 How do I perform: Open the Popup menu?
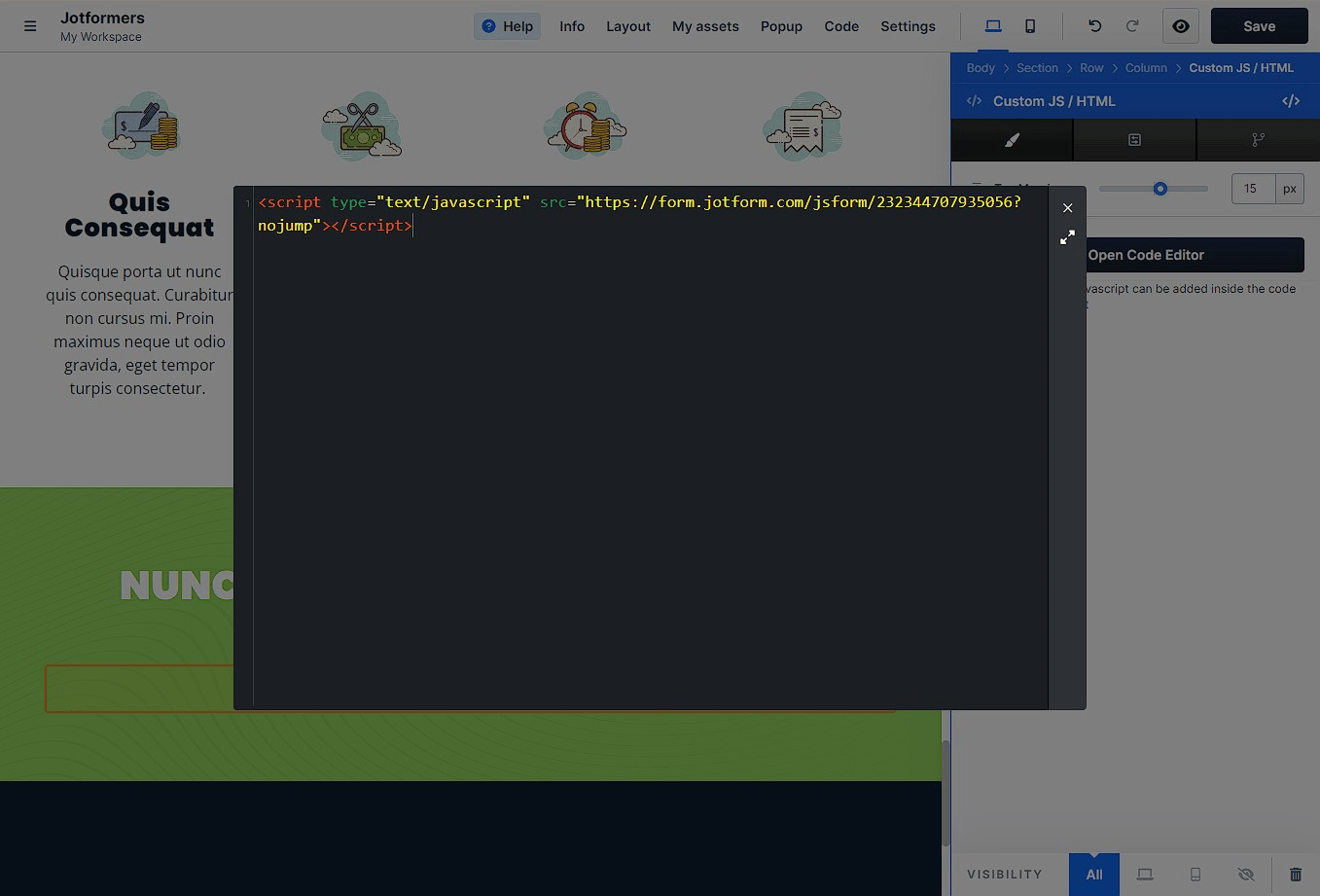pos(781,26)
